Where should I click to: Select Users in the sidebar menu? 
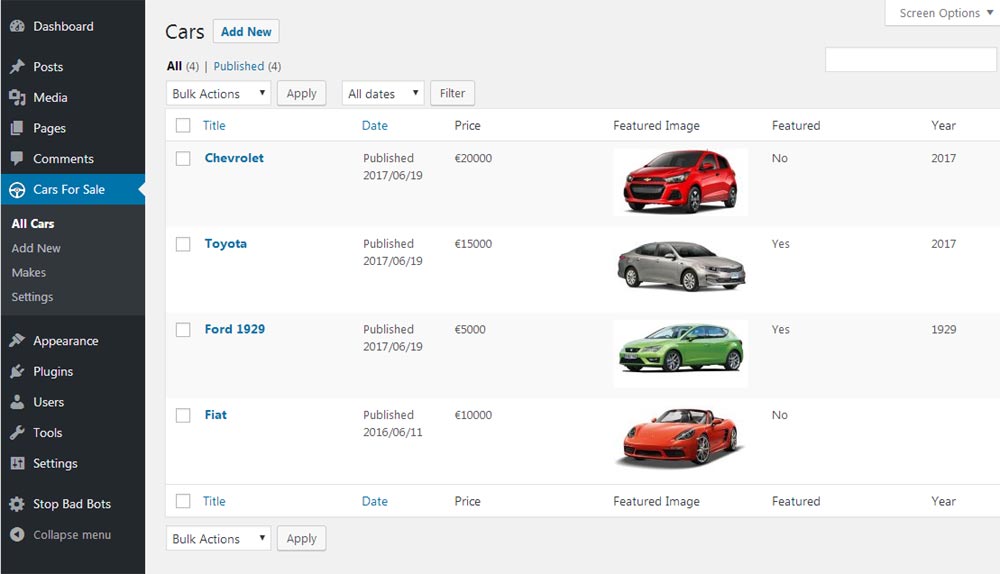48,402
